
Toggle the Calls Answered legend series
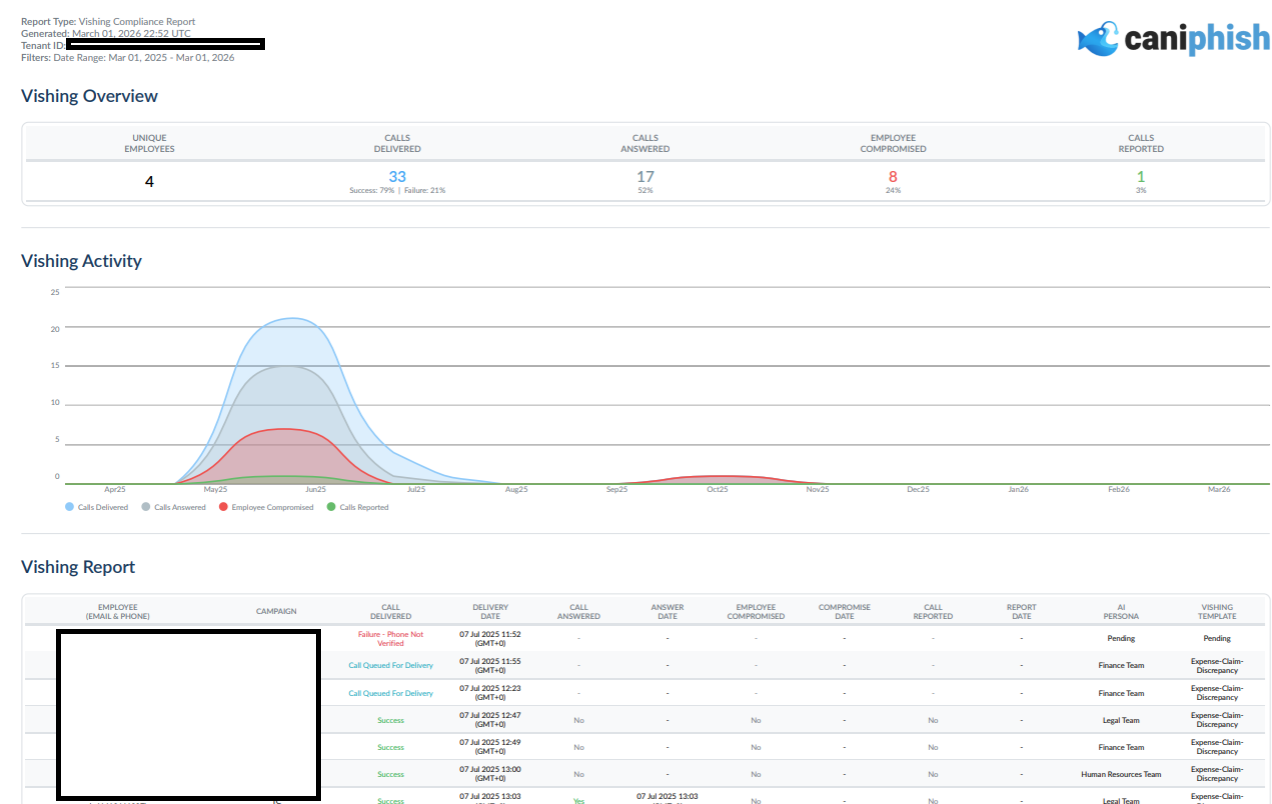click(x=174, y=507)
